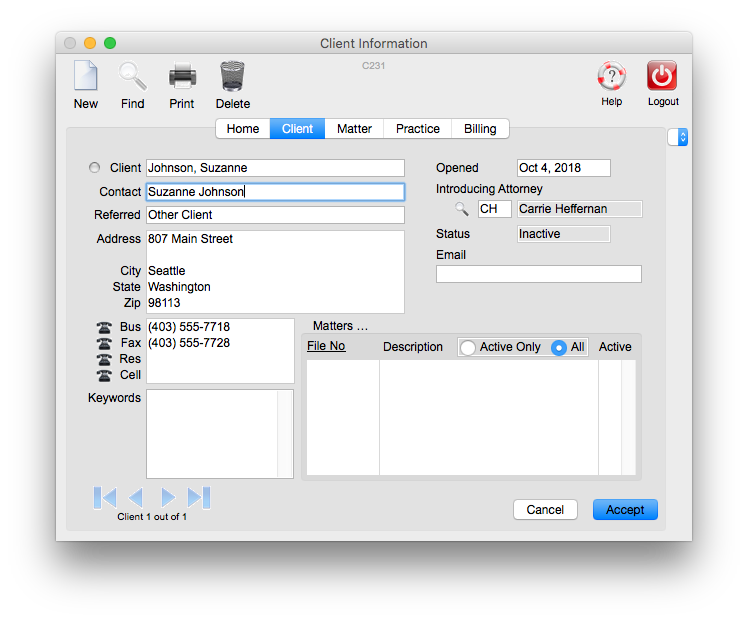Click the Introducing Attorney lookup magnifier
The image size is (748, 621).
[461, 209]
